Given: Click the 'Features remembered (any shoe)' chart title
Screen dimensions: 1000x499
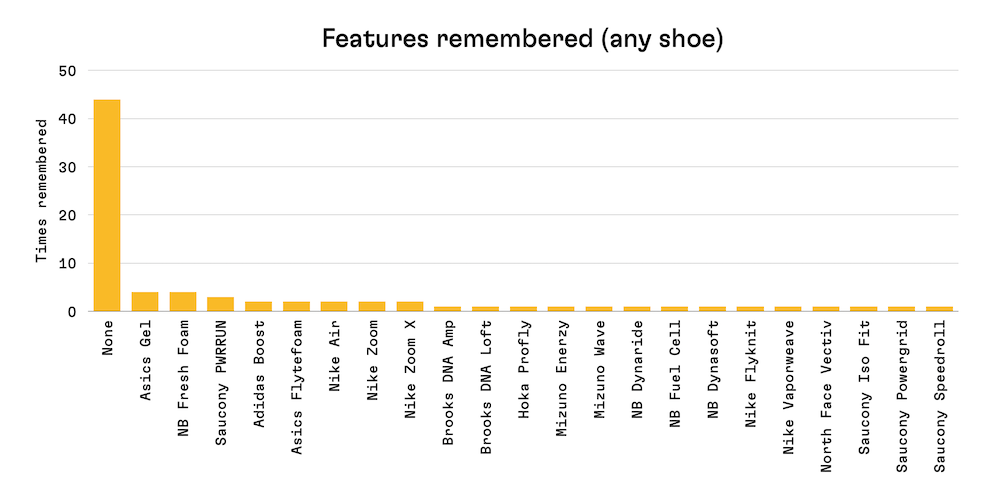Looking at the screenshot, I should [x=522, y=39].
